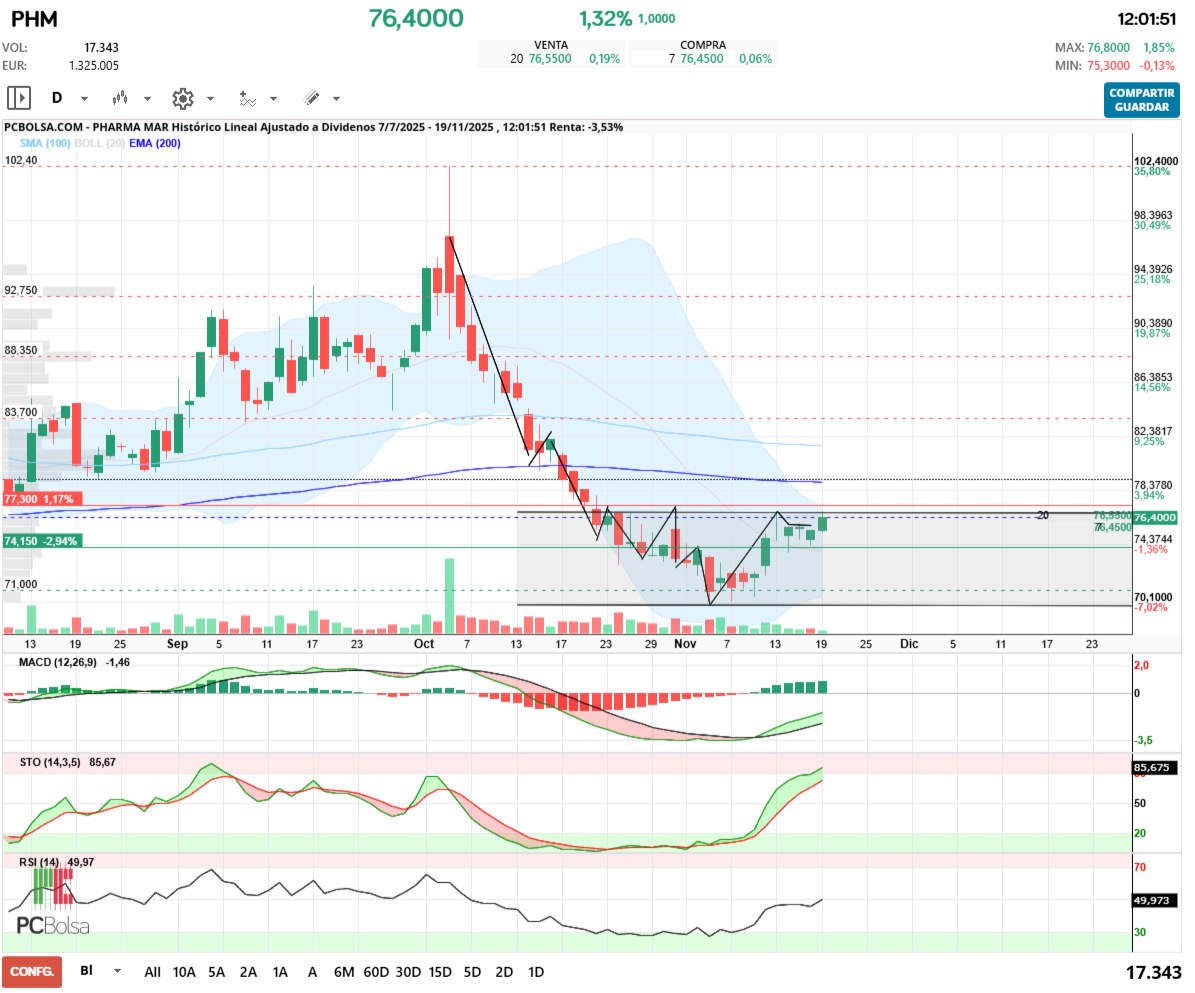Expand the chart type dropdown arrow
Image resolution: width=1195 pixels, height=993 pixels.
[148, 99]
